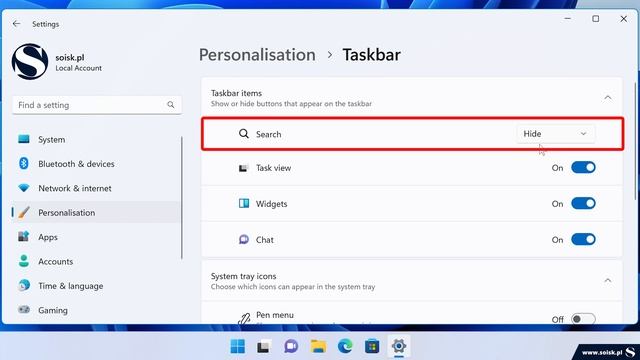The height and width of the screenshot is (360, 640).
Task: Select Personalisation category
Action: tap(96, 213)
